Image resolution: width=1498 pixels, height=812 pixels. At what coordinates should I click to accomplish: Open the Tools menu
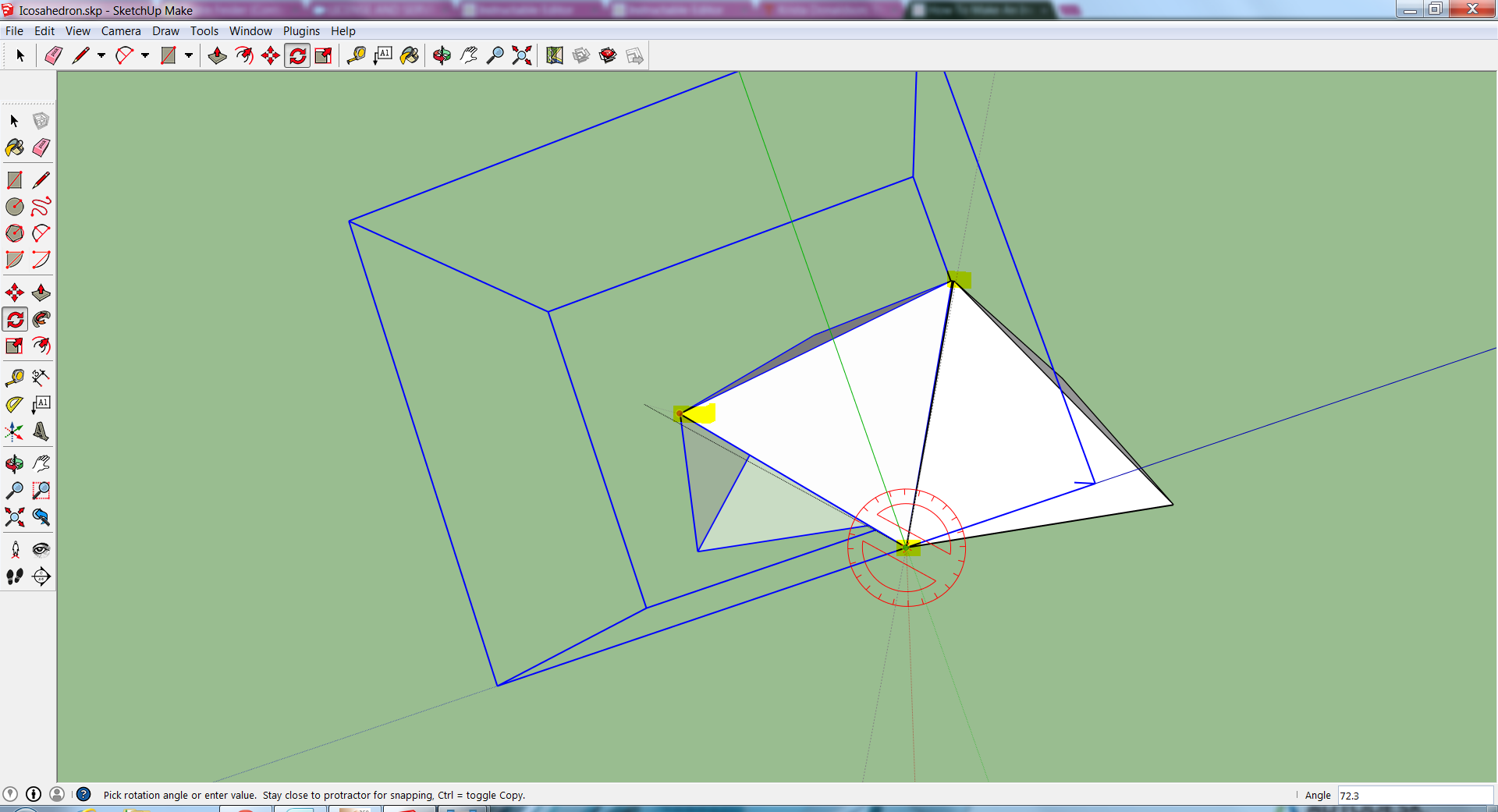click(204, 31)
